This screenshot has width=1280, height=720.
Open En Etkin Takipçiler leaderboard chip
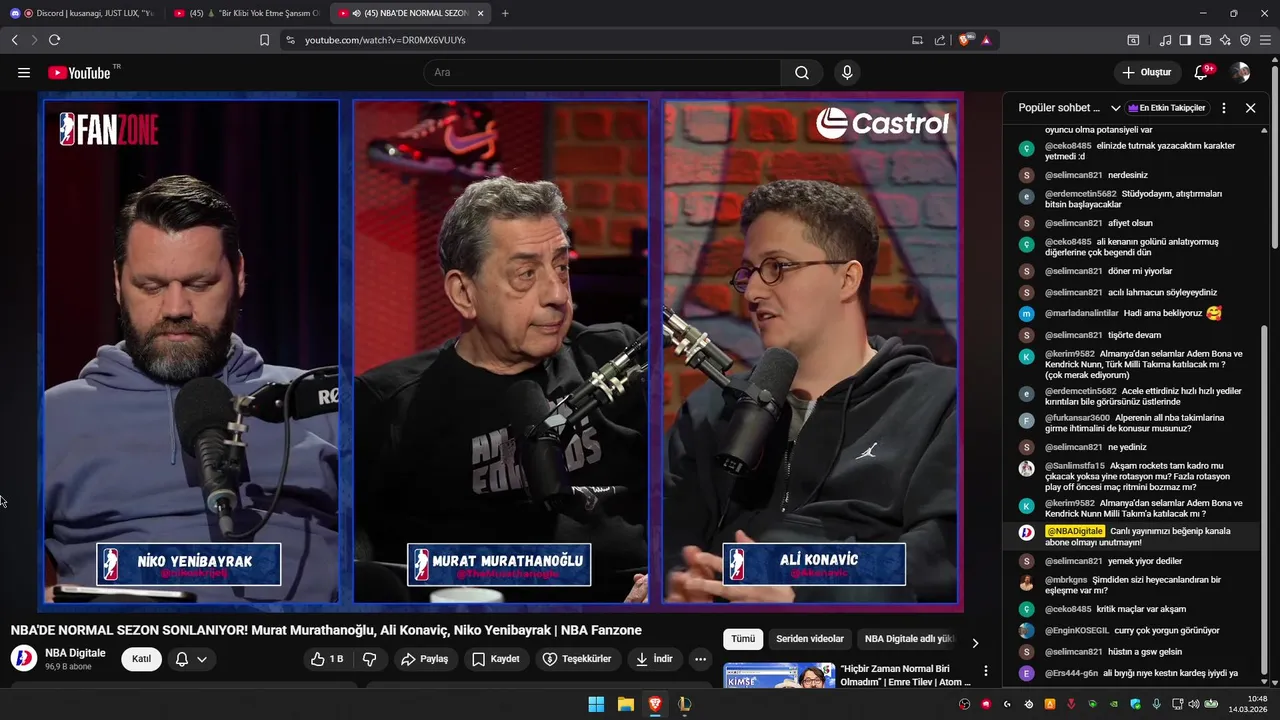pyautogui.click(x=1168, y=108)
